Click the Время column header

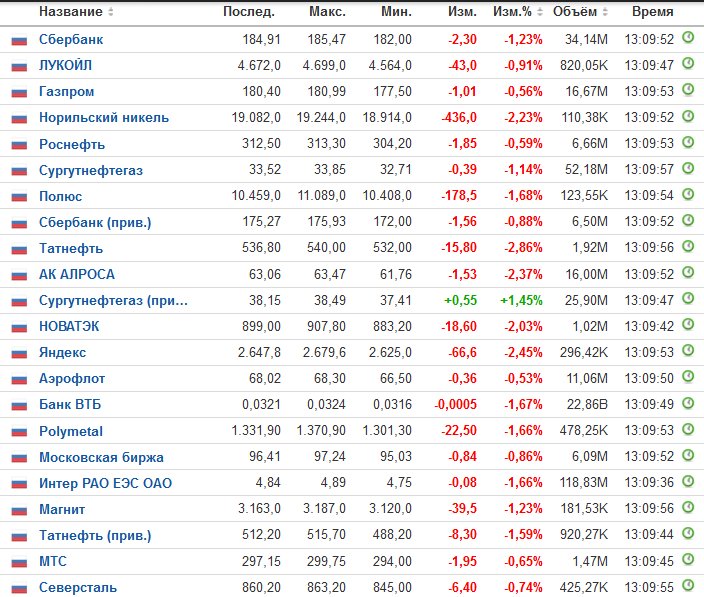[653, 12]
